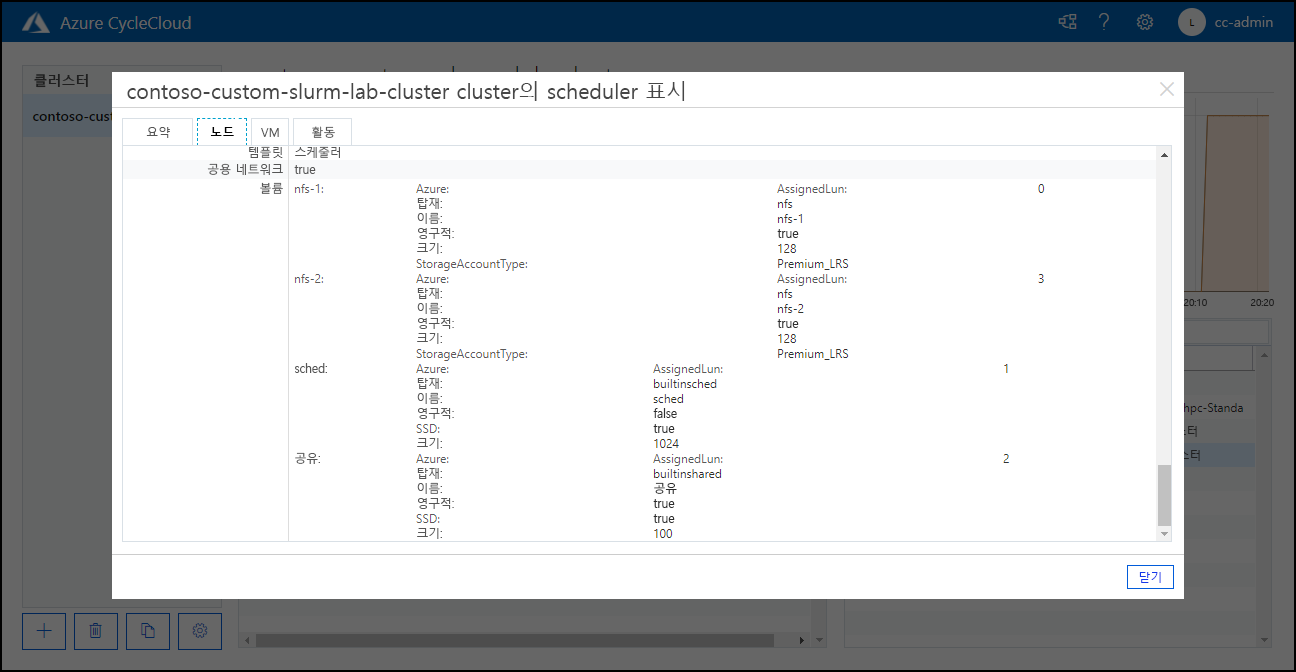Click the nfs-1 name value
The image size is (1296, 672).
pos(790,219)
